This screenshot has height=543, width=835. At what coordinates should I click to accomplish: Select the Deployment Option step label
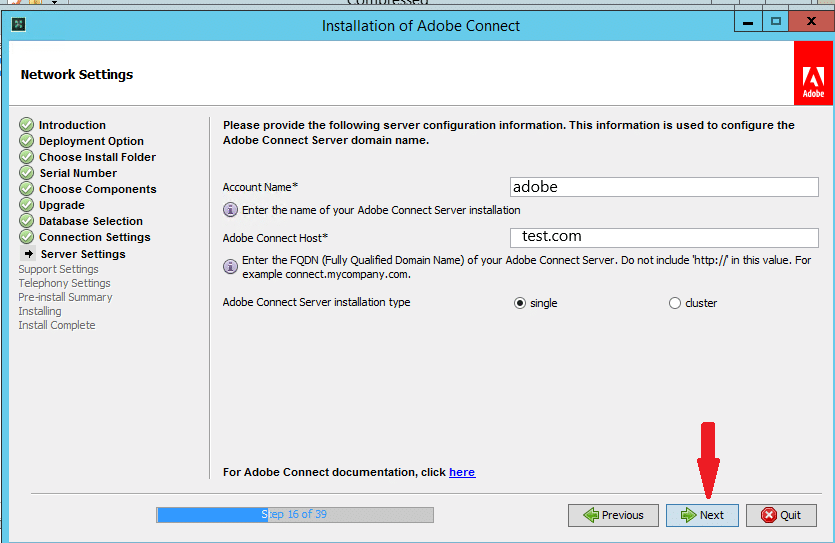click(x=91, y=141)
